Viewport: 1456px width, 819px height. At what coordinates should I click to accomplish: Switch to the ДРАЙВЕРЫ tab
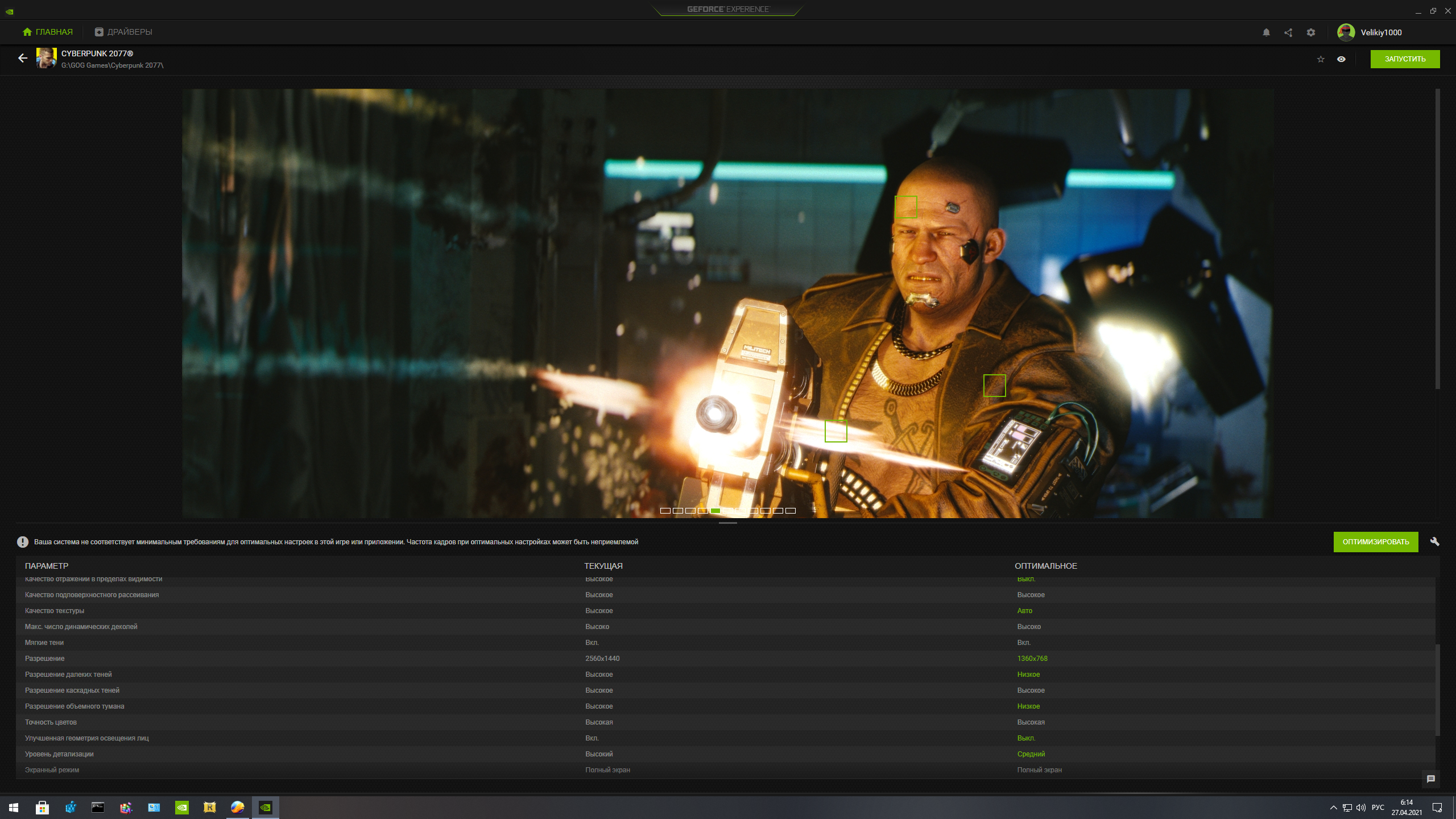tap(123, 32)
